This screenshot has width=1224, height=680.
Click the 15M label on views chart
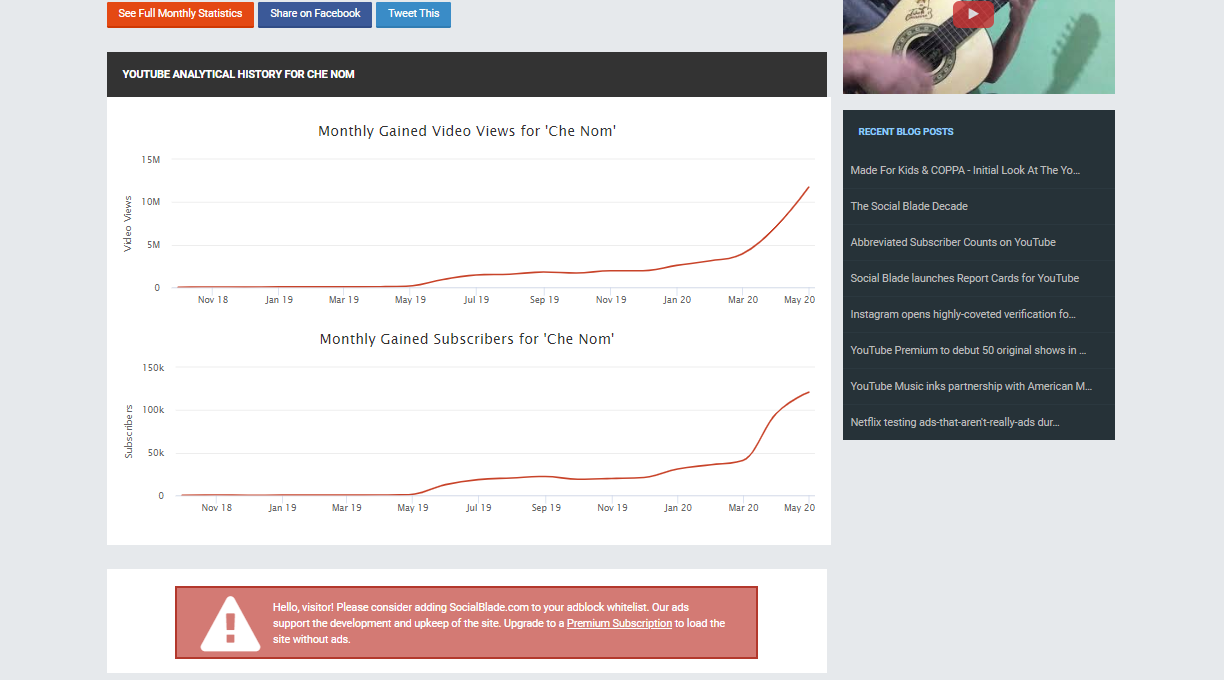click(151, 159)
